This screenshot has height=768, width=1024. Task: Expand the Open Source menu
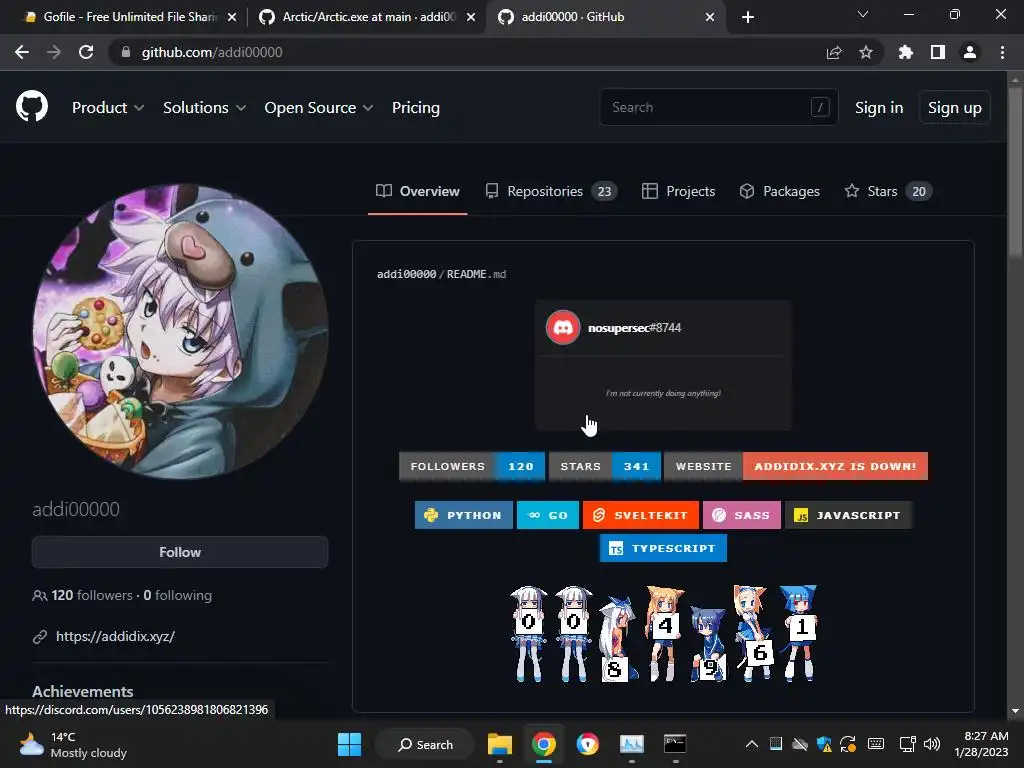tap(319, 108)
